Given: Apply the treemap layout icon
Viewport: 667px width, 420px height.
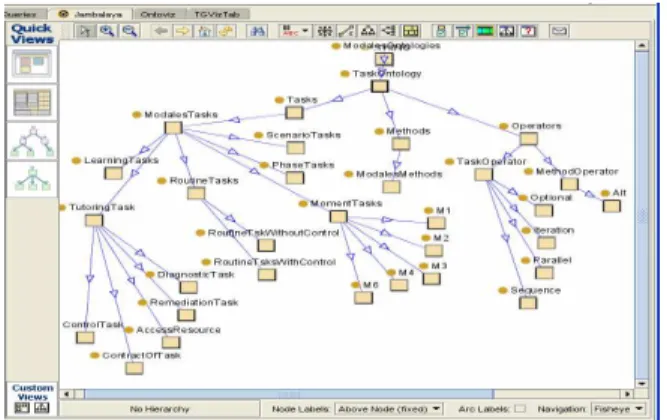Looking at the screenshot, I should (411, 31).
